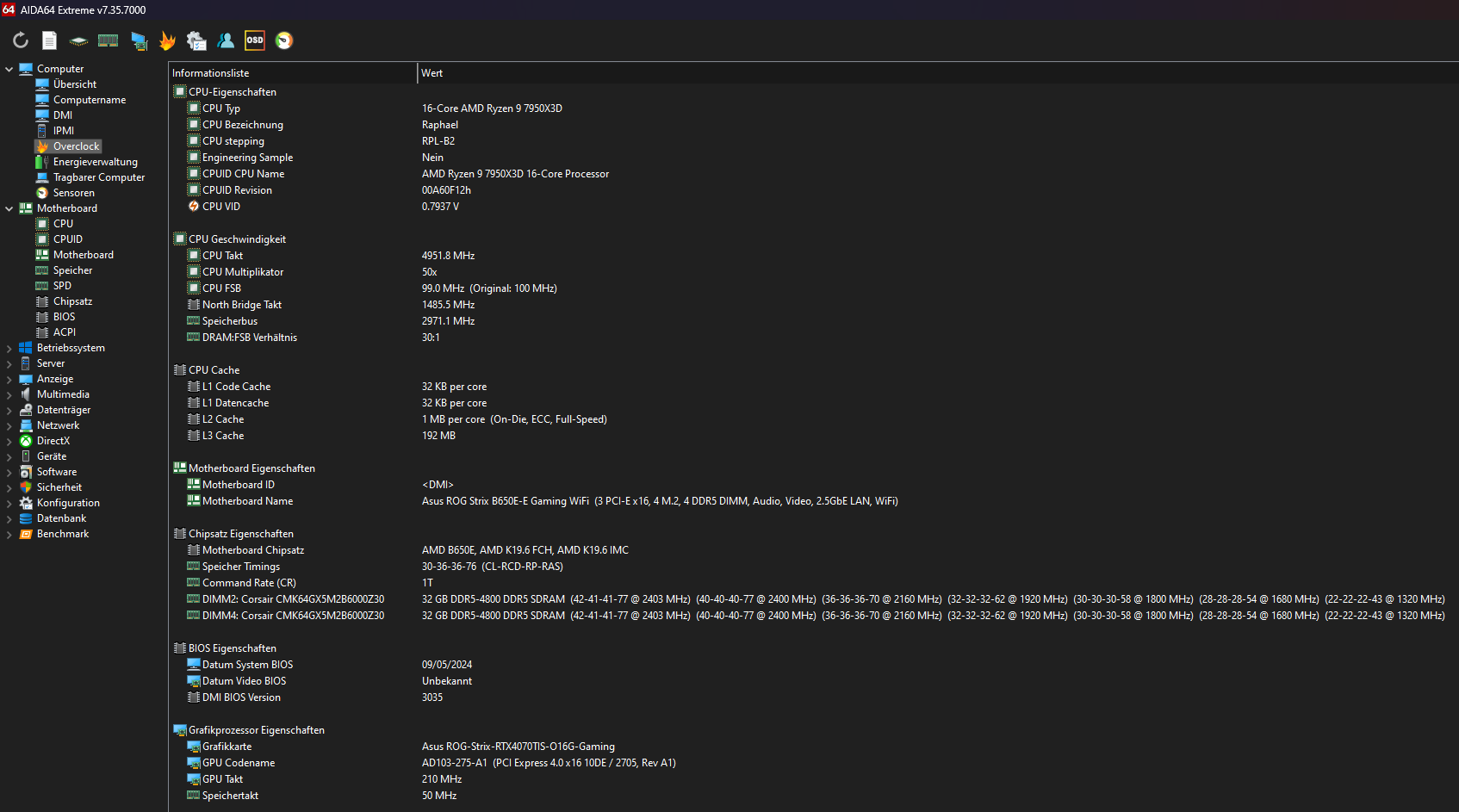Collapse the Motherboard tree section
This screenshot has width=1459, height=812.
coord(9,208)
